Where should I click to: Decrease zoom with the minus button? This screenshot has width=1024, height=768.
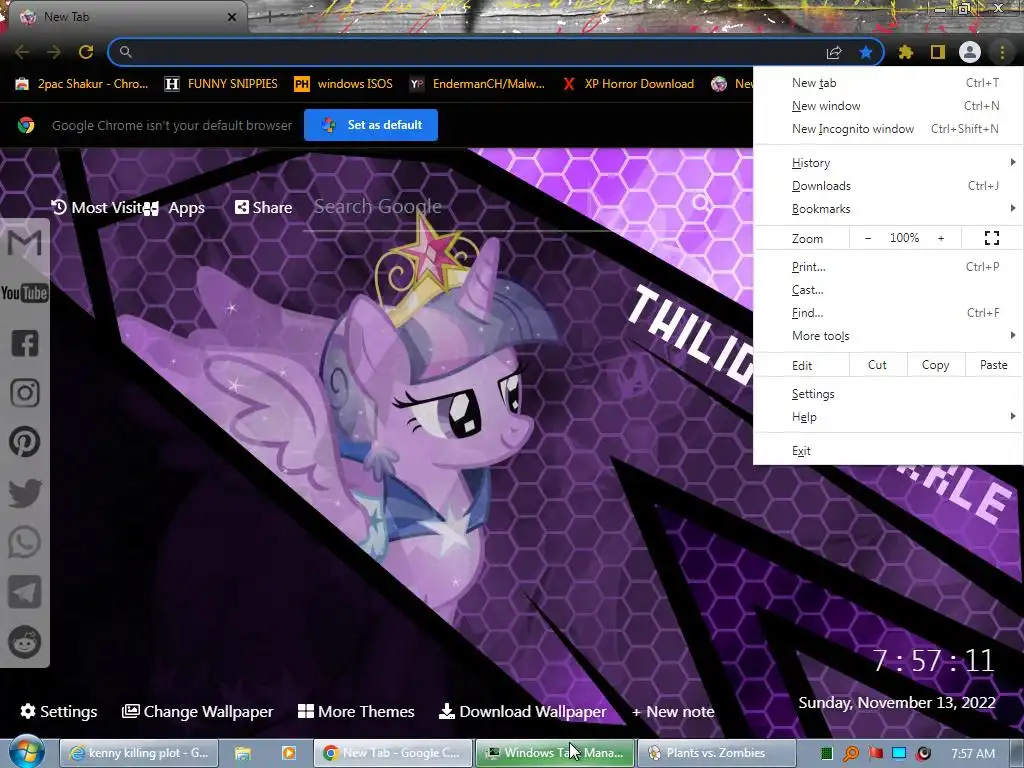tap(868, 238)
